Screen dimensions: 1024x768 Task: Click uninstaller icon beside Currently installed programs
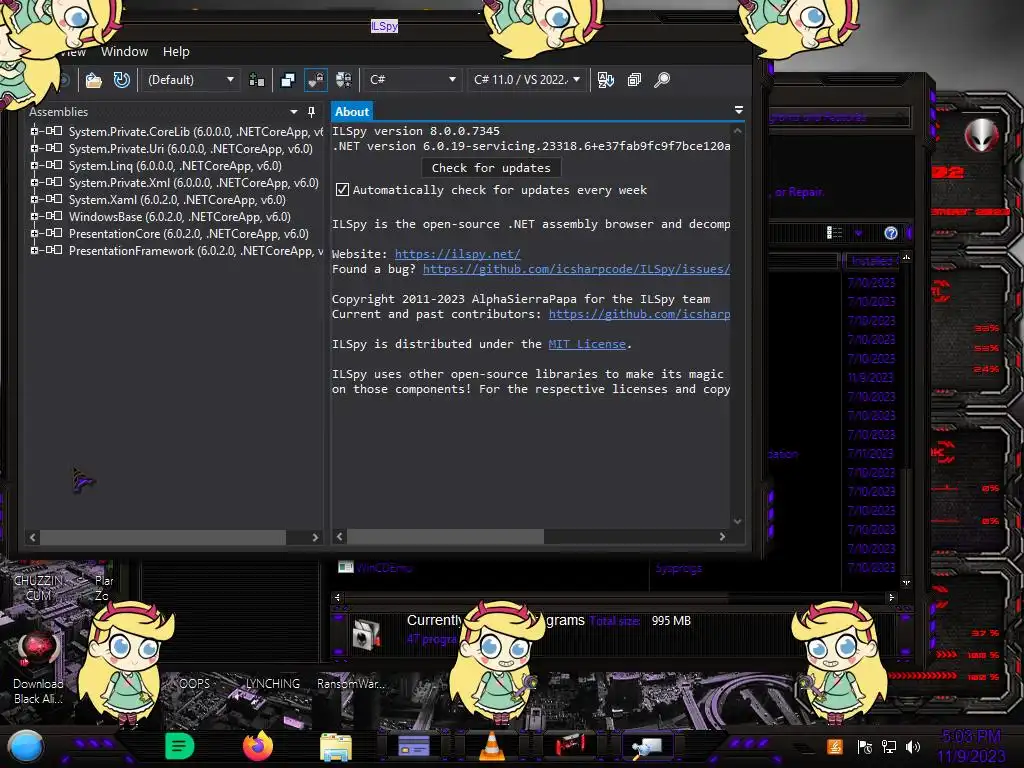coord(366,635)
